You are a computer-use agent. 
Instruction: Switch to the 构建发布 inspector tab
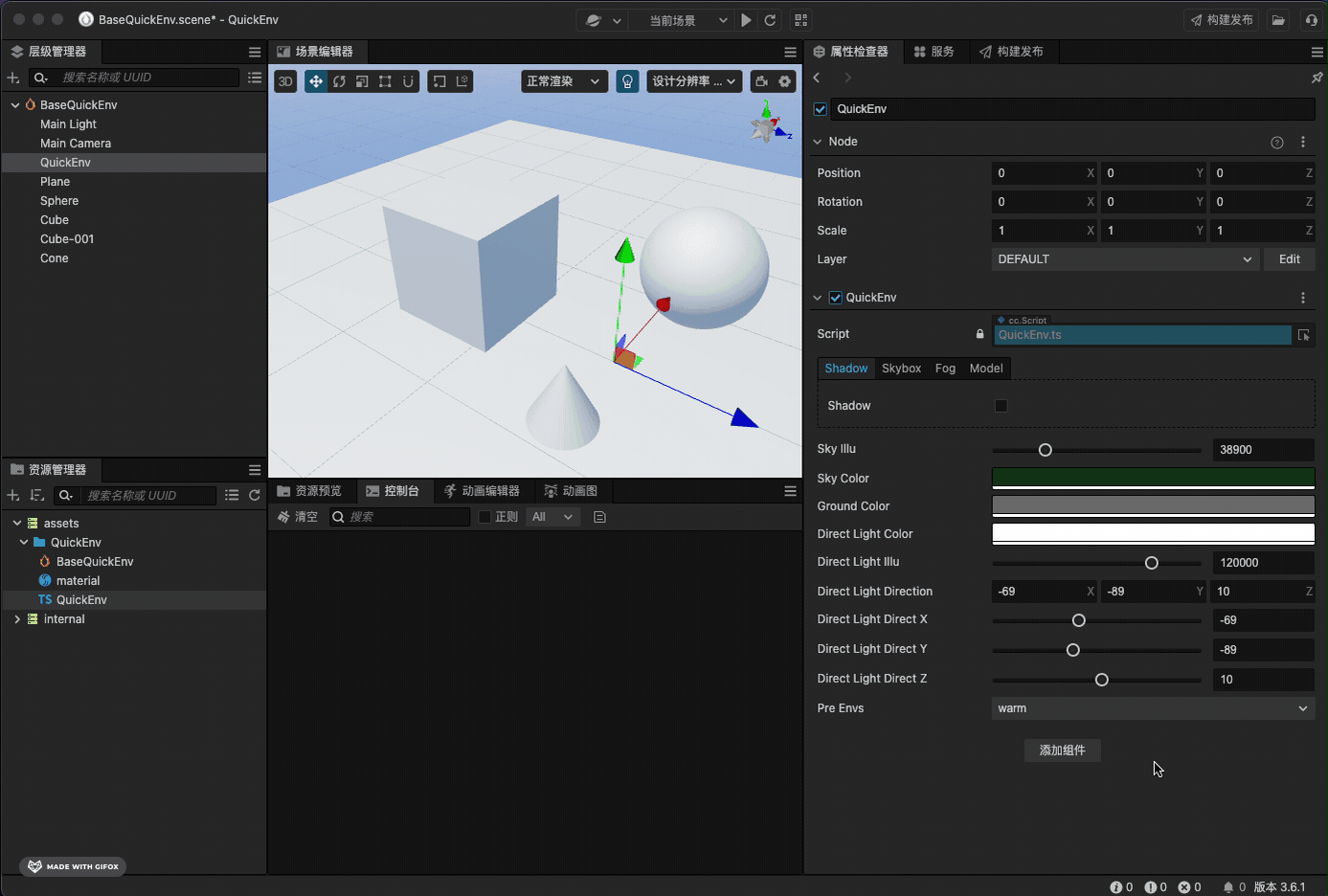pos(1012,52)
